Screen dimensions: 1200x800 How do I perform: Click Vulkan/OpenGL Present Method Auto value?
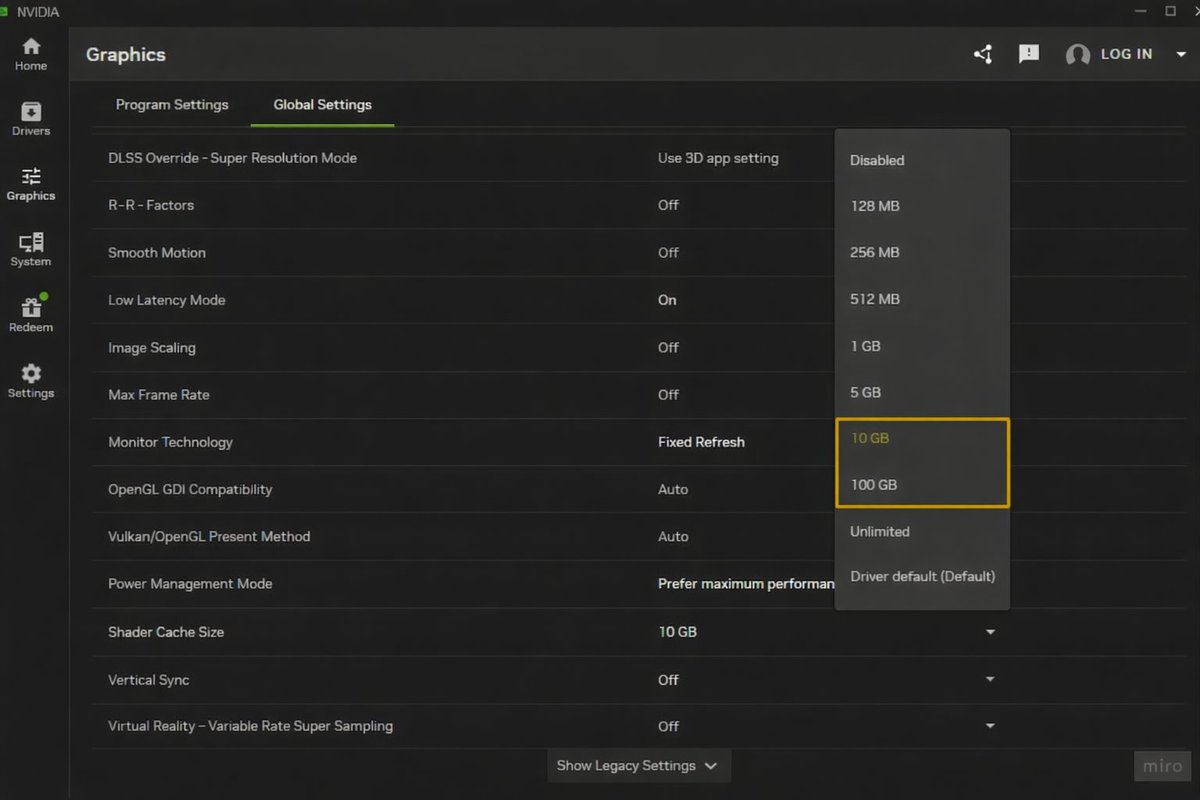[673, 536]
